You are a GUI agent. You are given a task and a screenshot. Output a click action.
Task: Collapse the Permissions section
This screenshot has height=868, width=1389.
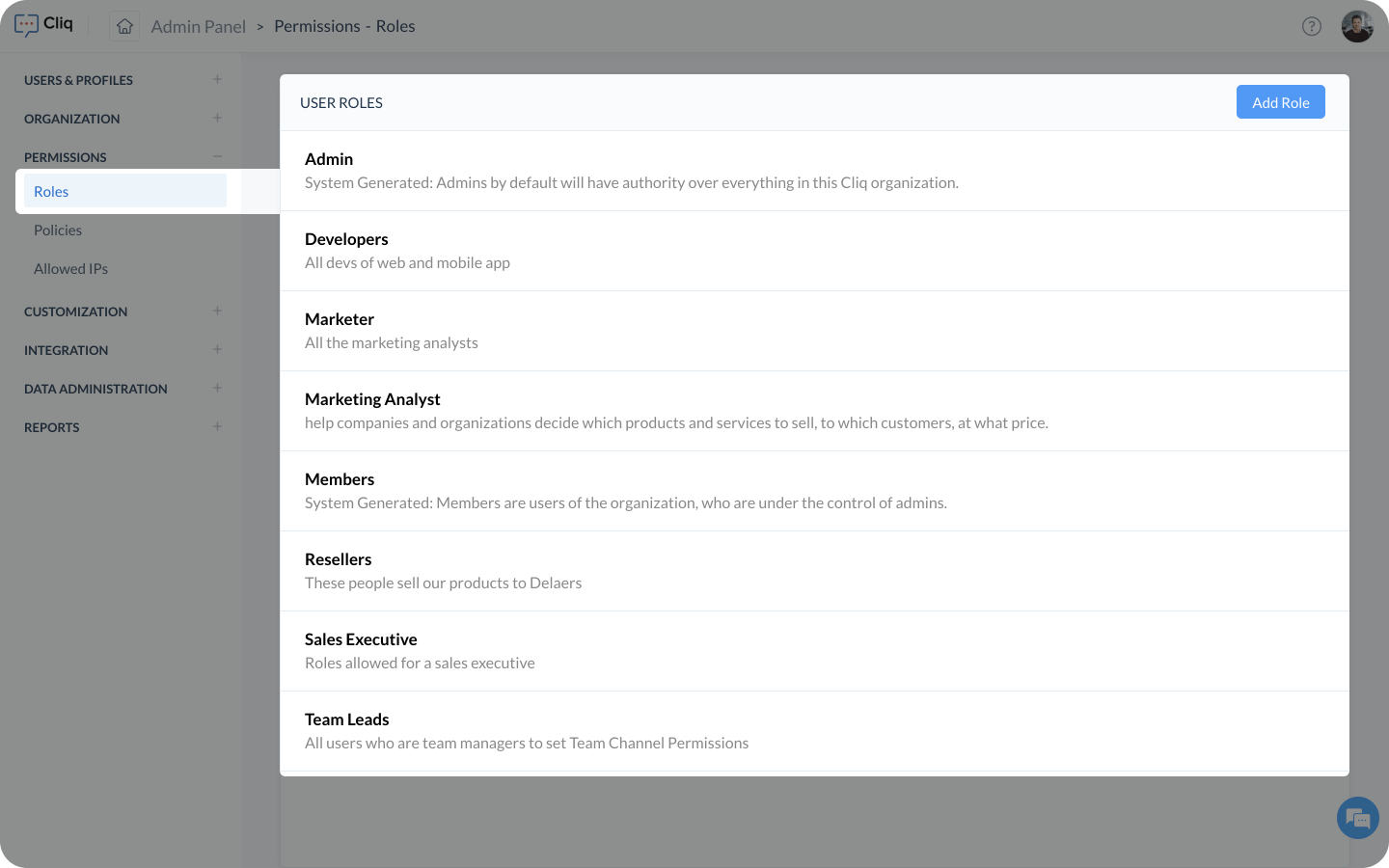click(217, 157)
